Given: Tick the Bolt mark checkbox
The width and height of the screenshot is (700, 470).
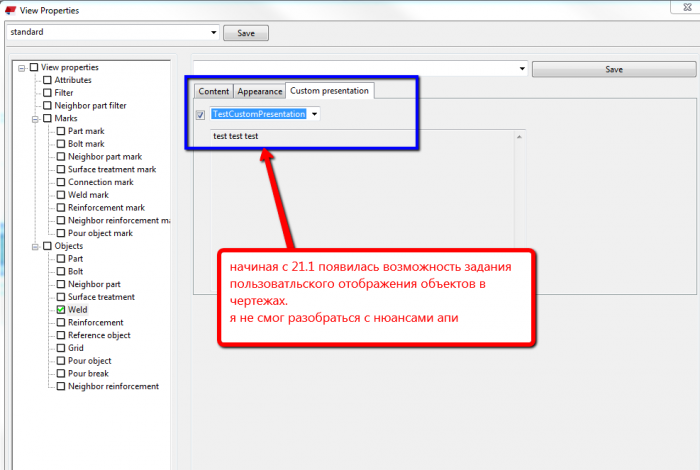Looking at the screenshot, I should [61, 144].
